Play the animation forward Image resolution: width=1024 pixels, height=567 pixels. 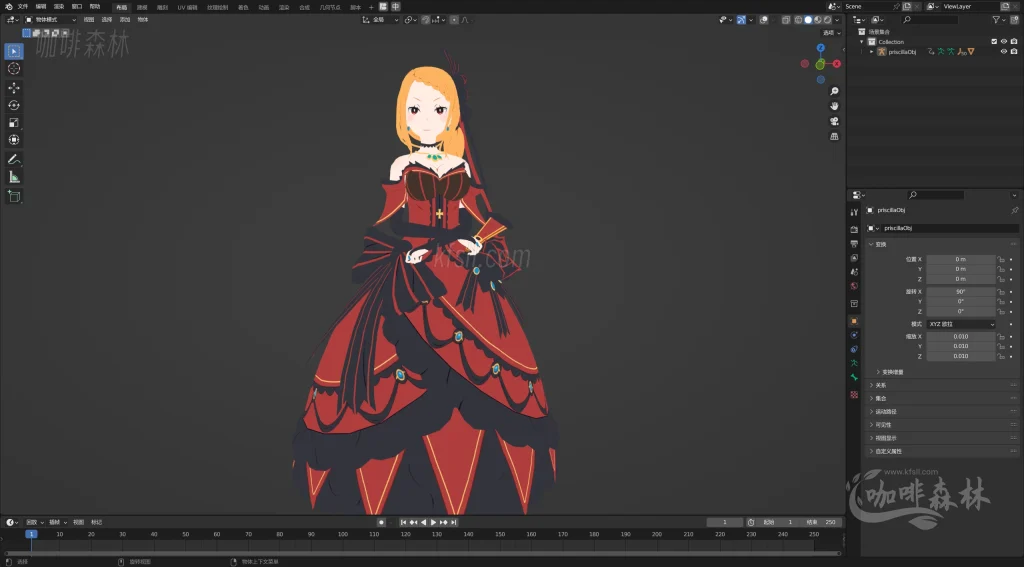[x=433, y=523]
